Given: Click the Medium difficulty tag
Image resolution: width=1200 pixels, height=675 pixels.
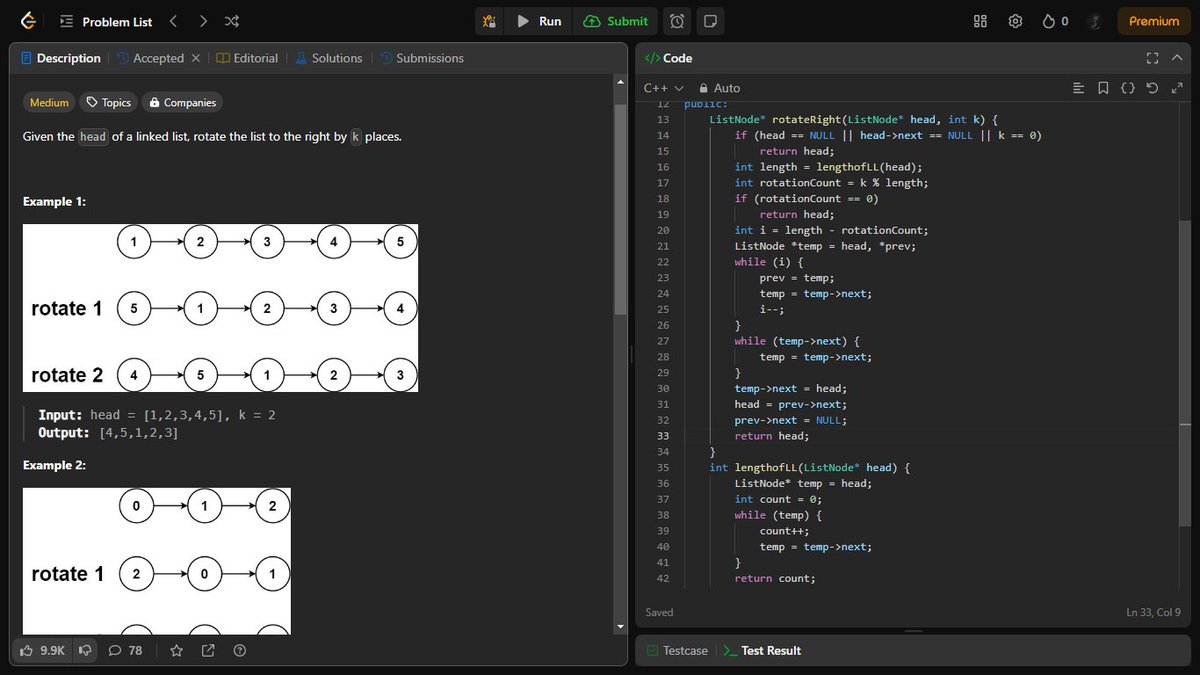Looking at the screenshot, I should 49,102.
